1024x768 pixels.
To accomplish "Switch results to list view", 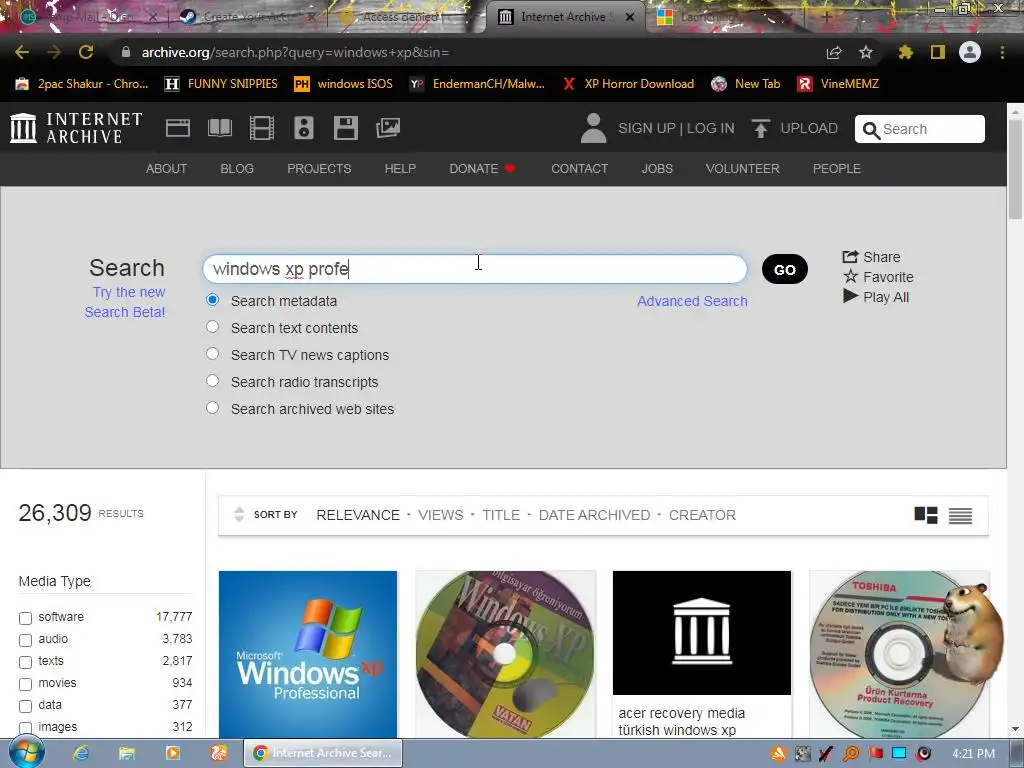I will point(961,515).
